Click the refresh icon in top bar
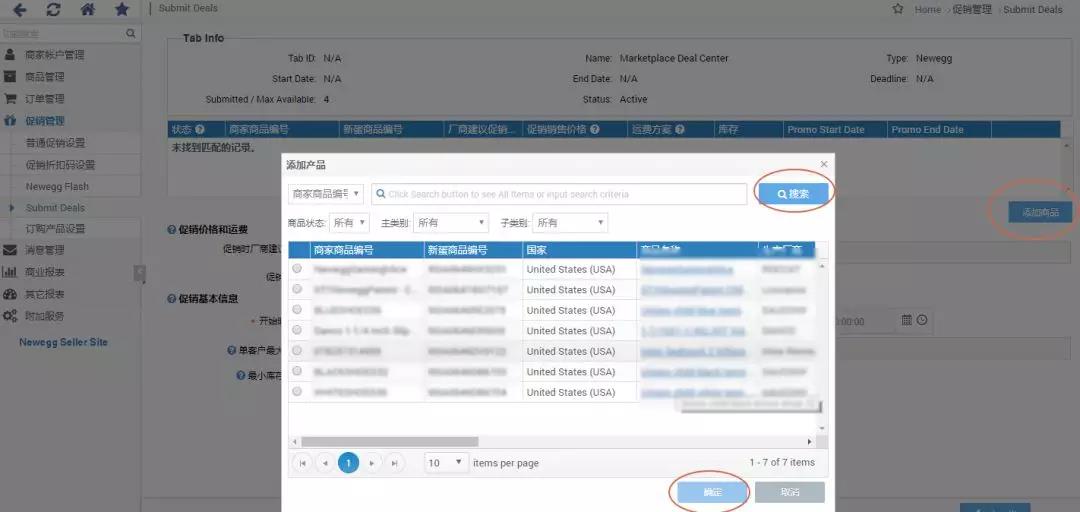Image resolution: width=1080 pixels, height=512 pixels. click(54, 10)
